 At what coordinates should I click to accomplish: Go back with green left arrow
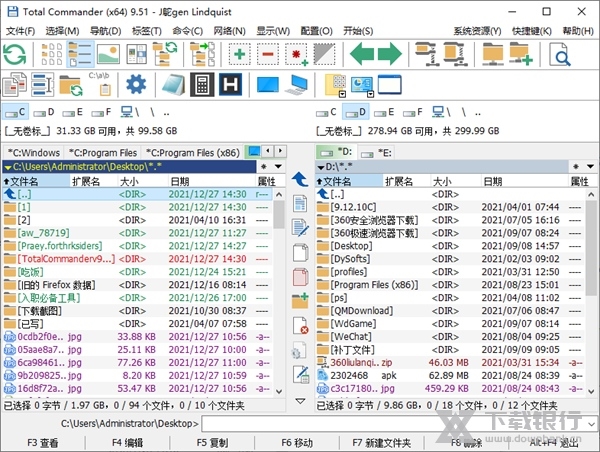tap(362, 54)
